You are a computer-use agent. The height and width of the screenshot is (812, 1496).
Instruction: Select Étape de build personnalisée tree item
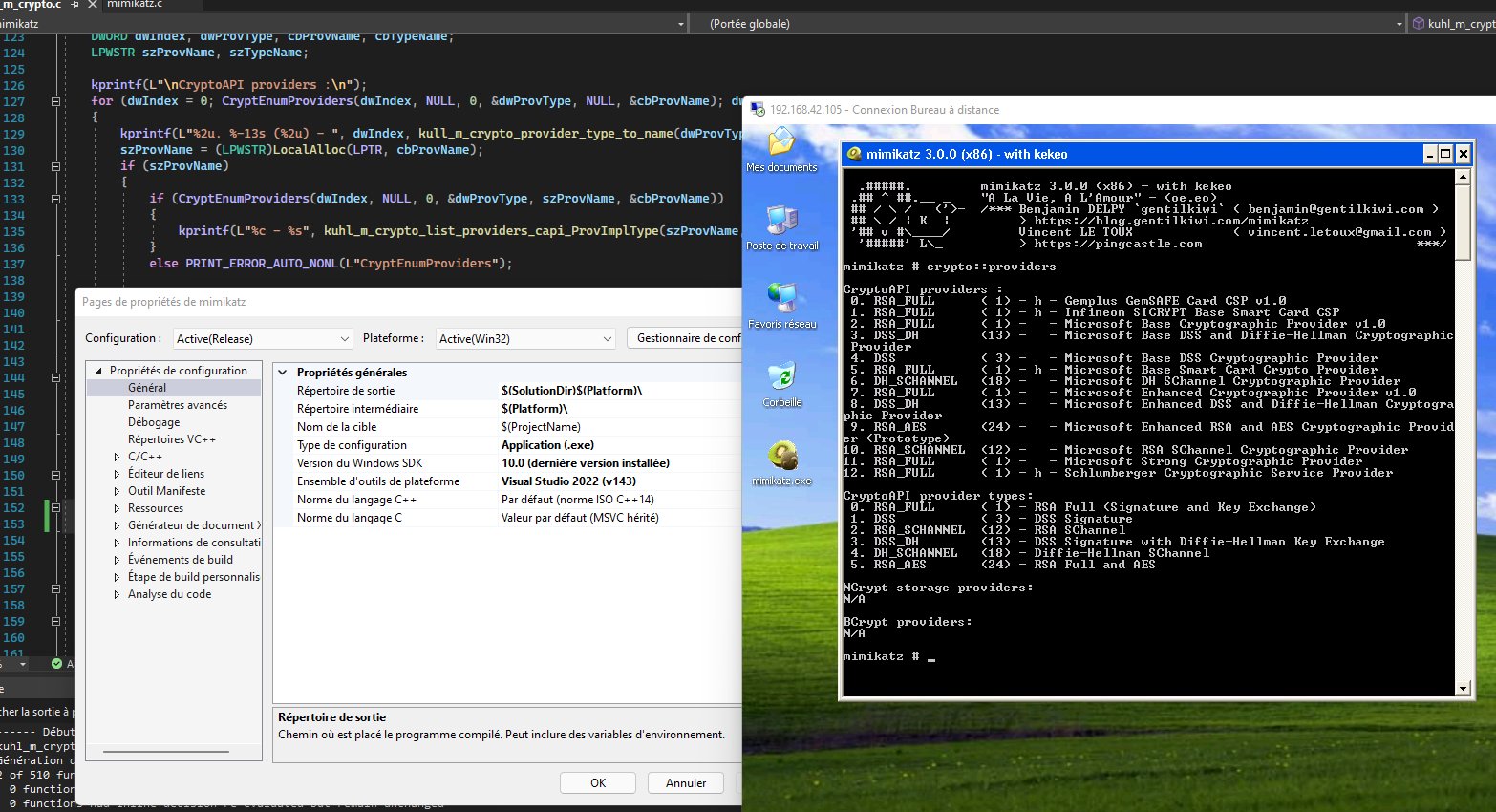(194, 577)
